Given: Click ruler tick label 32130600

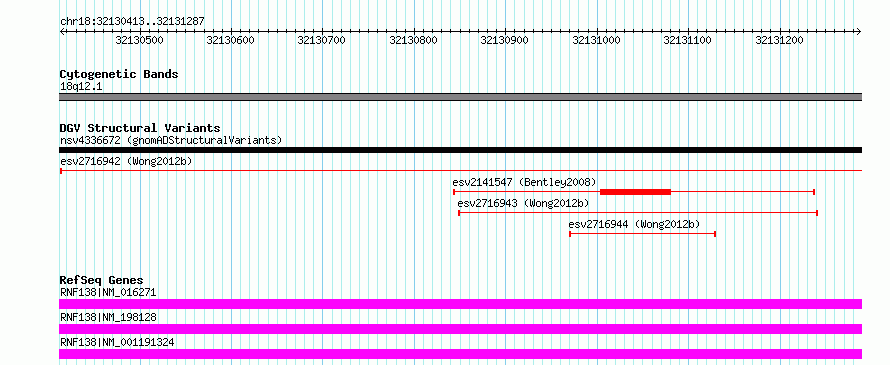Looking at the screenshot, I should (231, 40).
